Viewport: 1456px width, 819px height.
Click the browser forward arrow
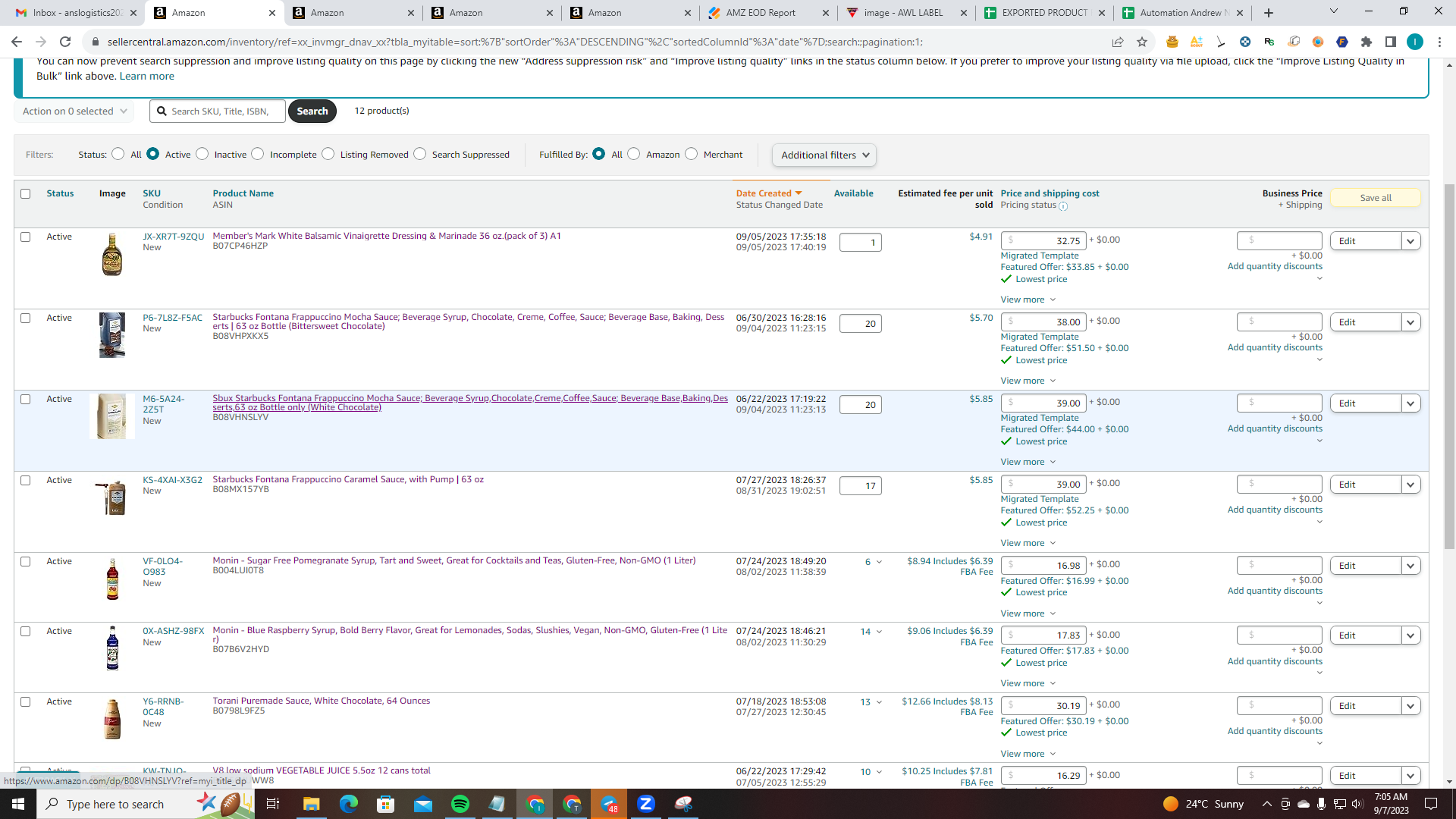point(41,42)
